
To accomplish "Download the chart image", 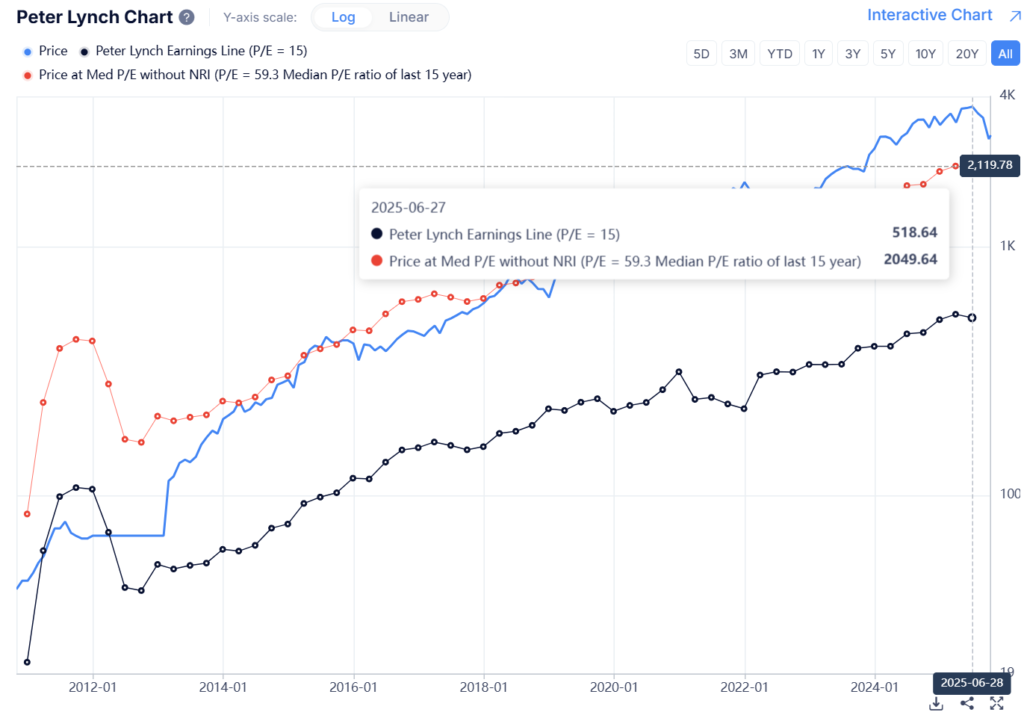I will pyautogui.click(x=936, y=704).
